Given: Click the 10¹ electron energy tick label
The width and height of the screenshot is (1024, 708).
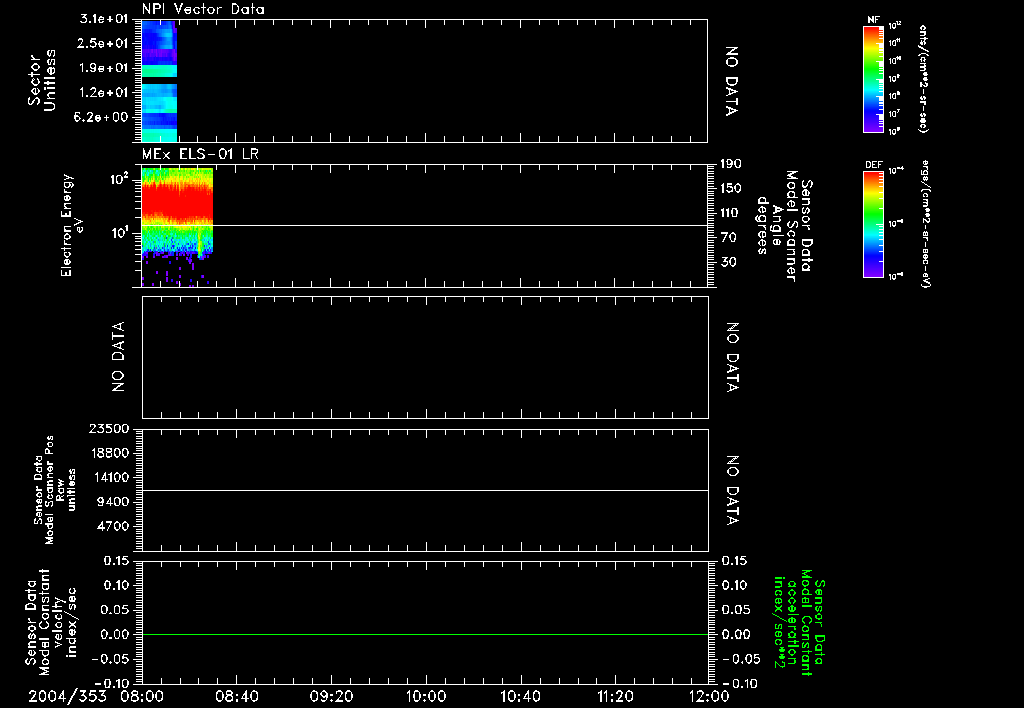Looking at the screenshot, I should tap(120, 233).
